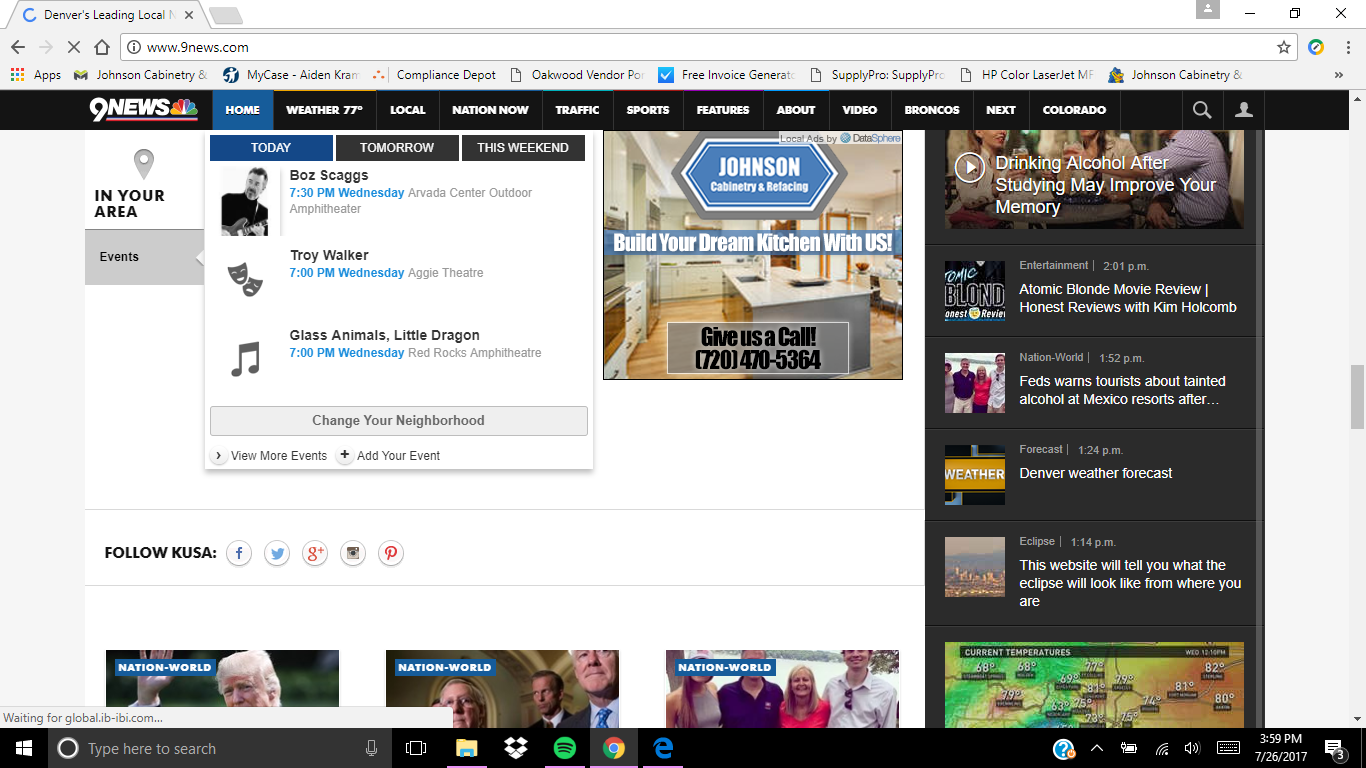Play the Drinking Alcohol video
1366x768 pixels.
(x=969, y=167)
